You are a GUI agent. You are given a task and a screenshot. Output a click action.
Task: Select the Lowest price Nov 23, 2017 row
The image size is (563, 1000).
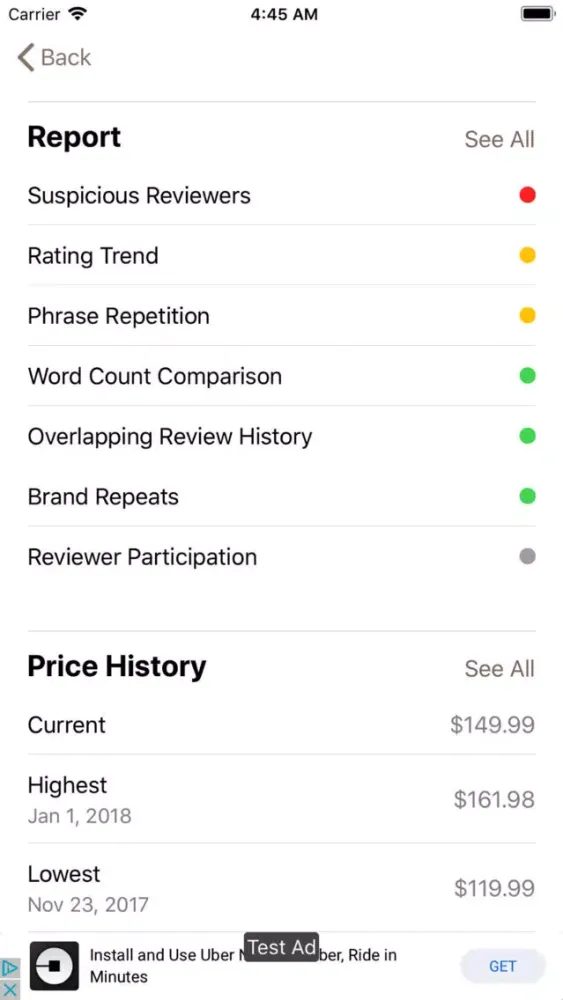[281, 888]
